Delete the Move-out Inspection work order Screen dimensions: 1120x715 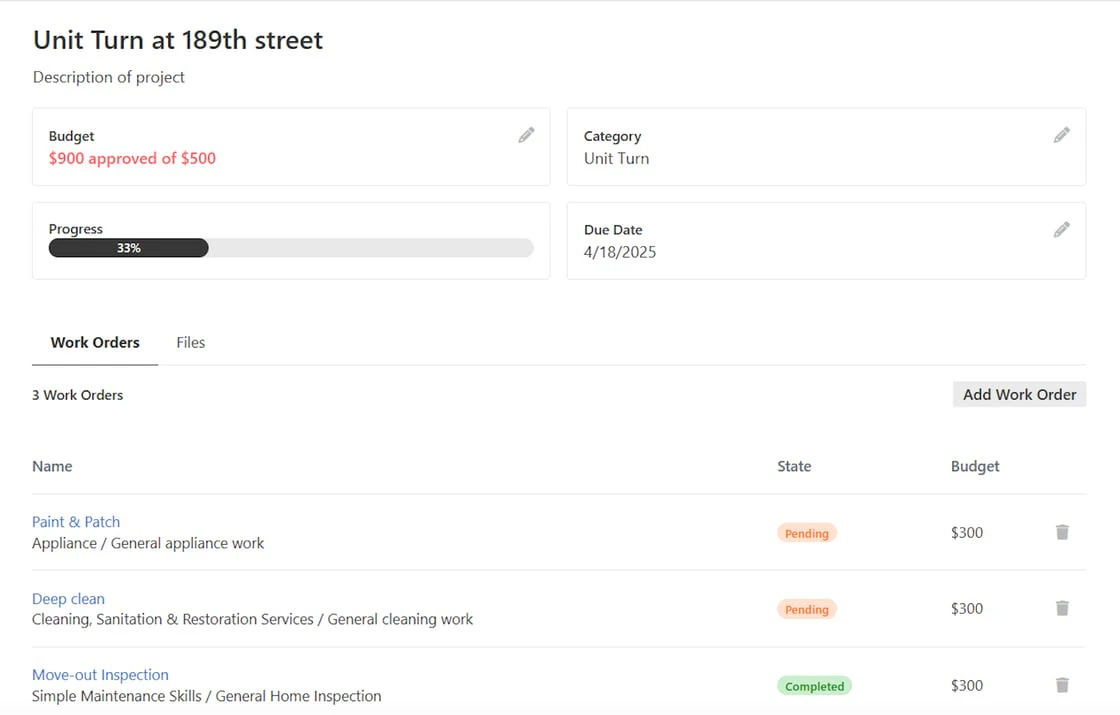click(1062, 685)
